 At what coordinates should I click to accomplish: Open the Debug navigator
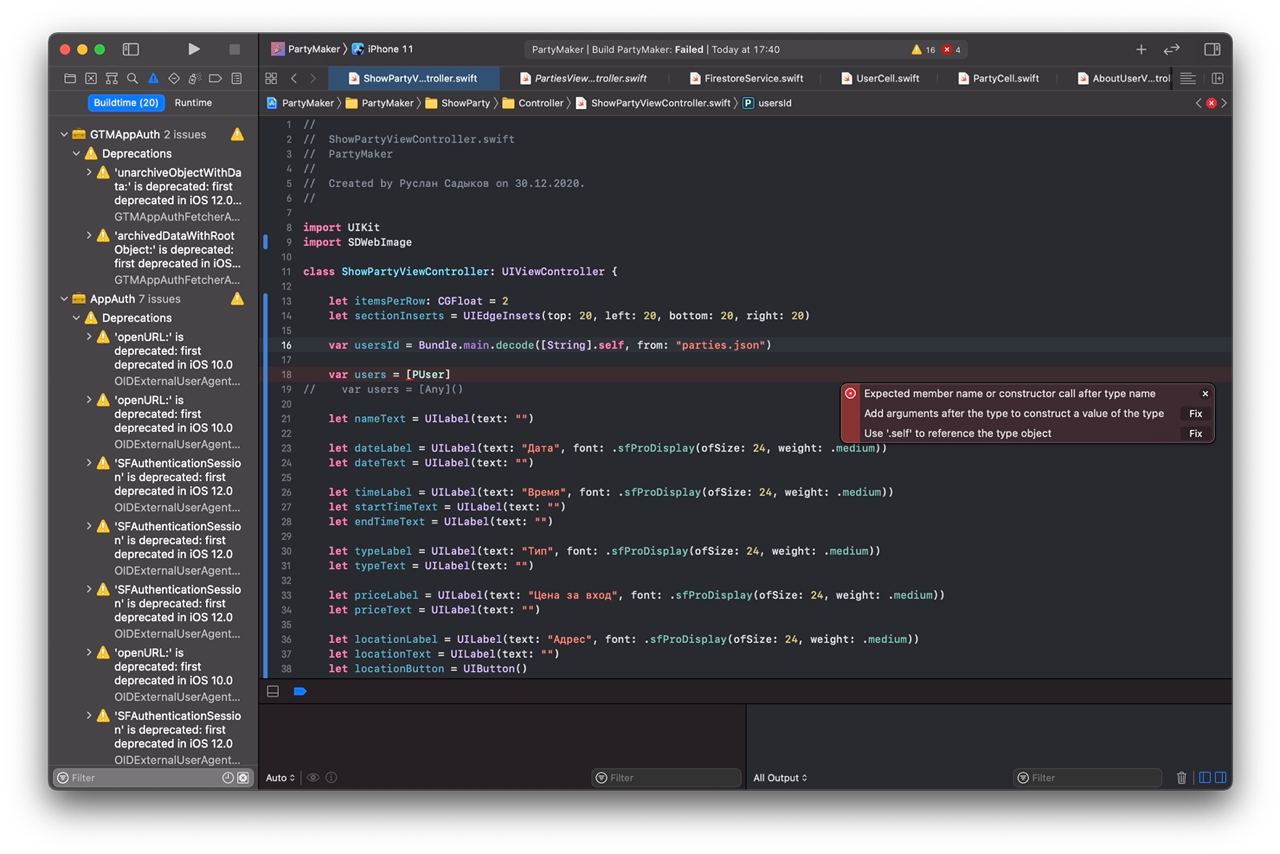[x=195, y=78]
